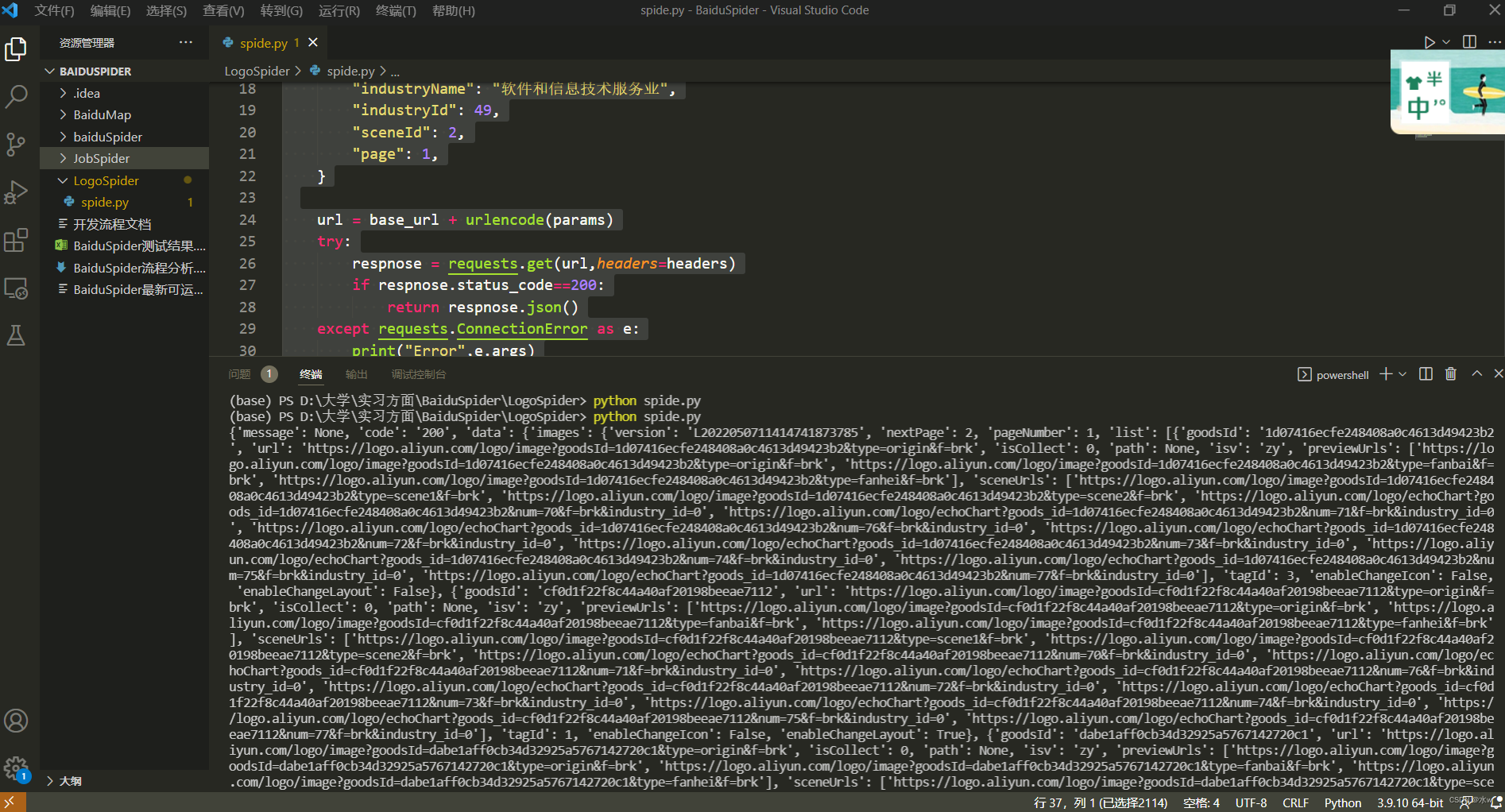Expand the .idea folder
Viewport: 1505px width, 812px height.
125,93
